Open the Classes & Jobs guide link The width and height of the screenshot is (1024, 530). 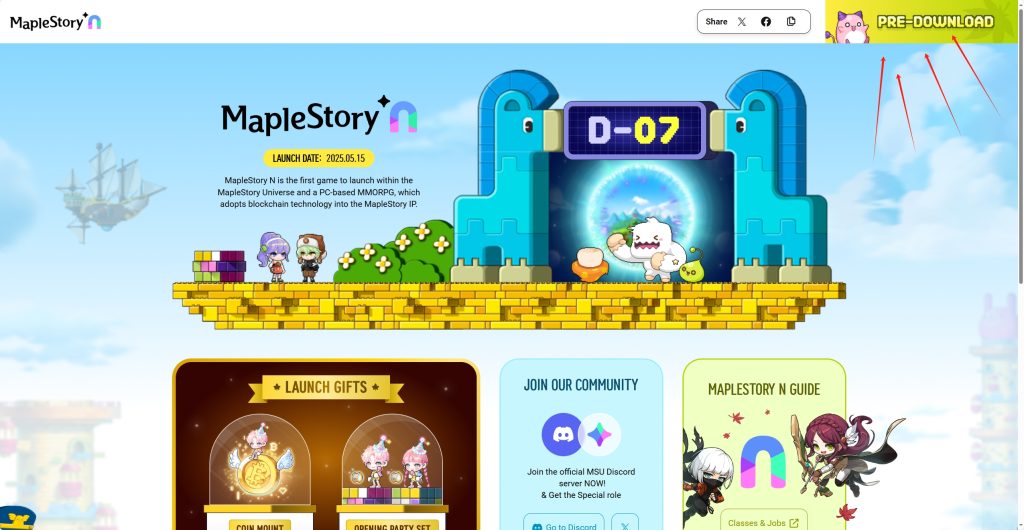(x=763, y=522)
